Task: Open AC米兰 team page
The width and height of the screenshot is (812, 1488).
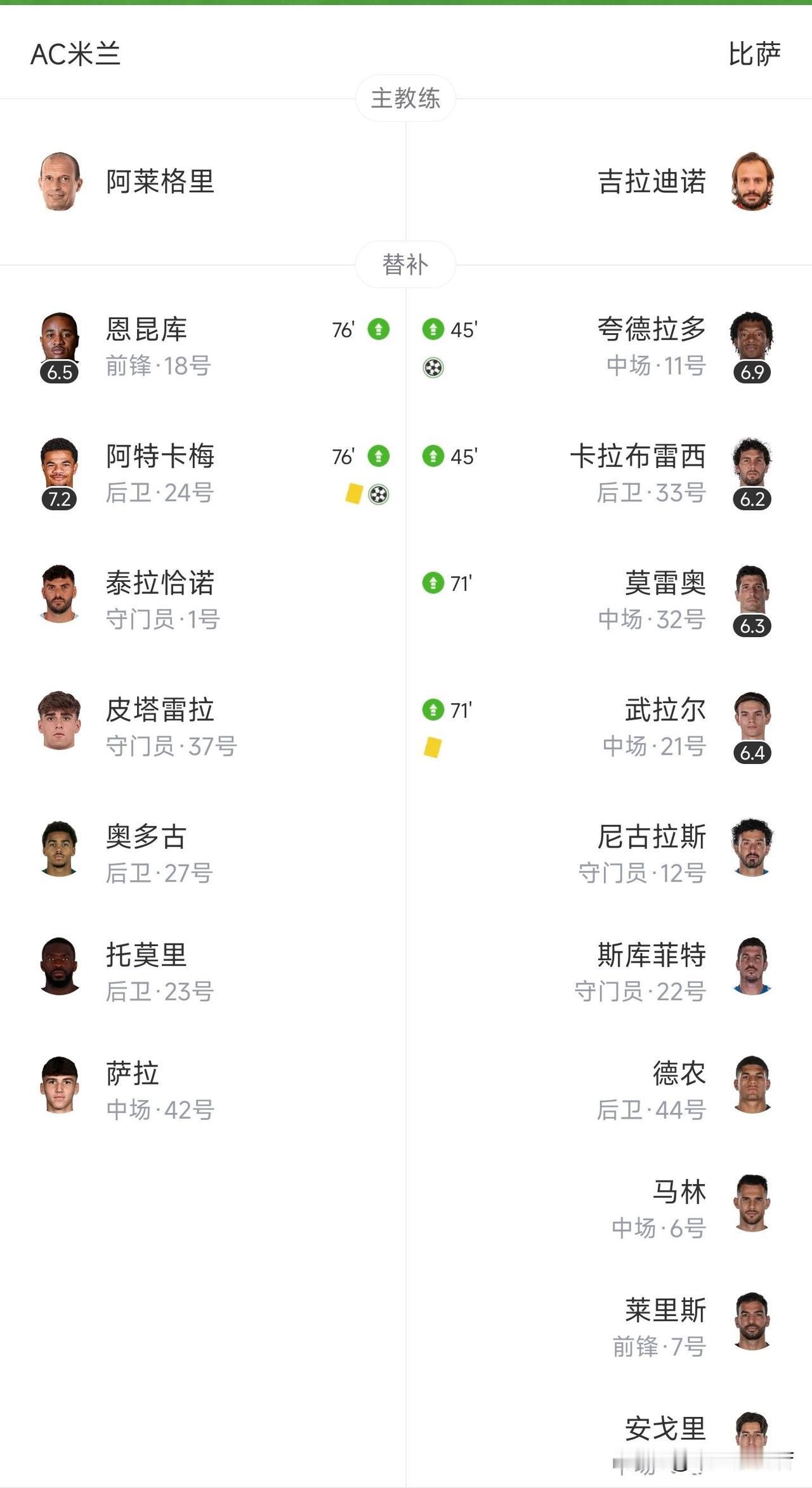Action: click(x=75, y=54)
